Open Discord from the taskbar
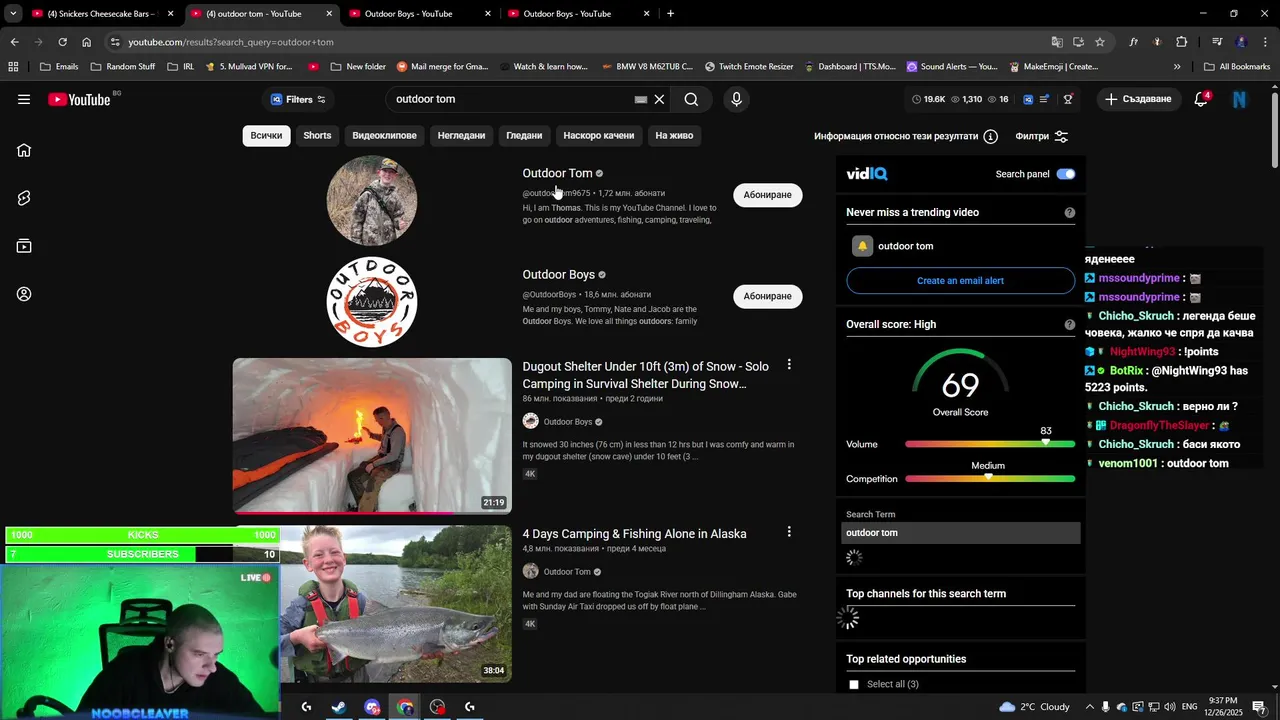This screenshot has height=720, width=1280. tap(372, 707)
